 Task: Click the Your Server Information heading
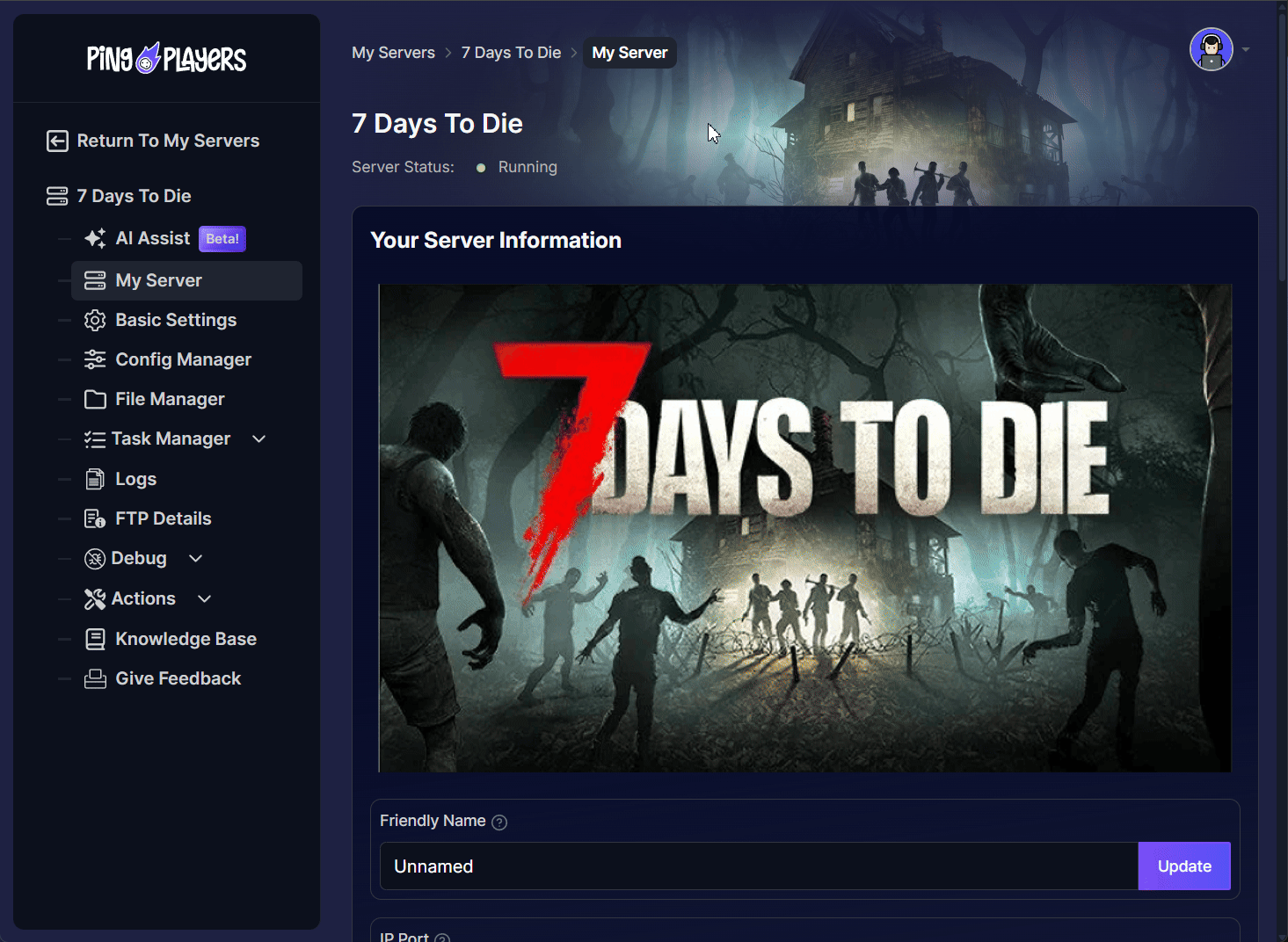point(496,240)
